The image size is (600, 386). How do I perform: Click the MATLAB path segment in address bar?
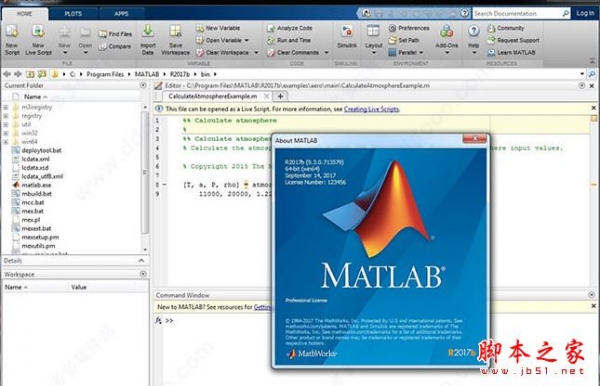(x=147, y=74)
